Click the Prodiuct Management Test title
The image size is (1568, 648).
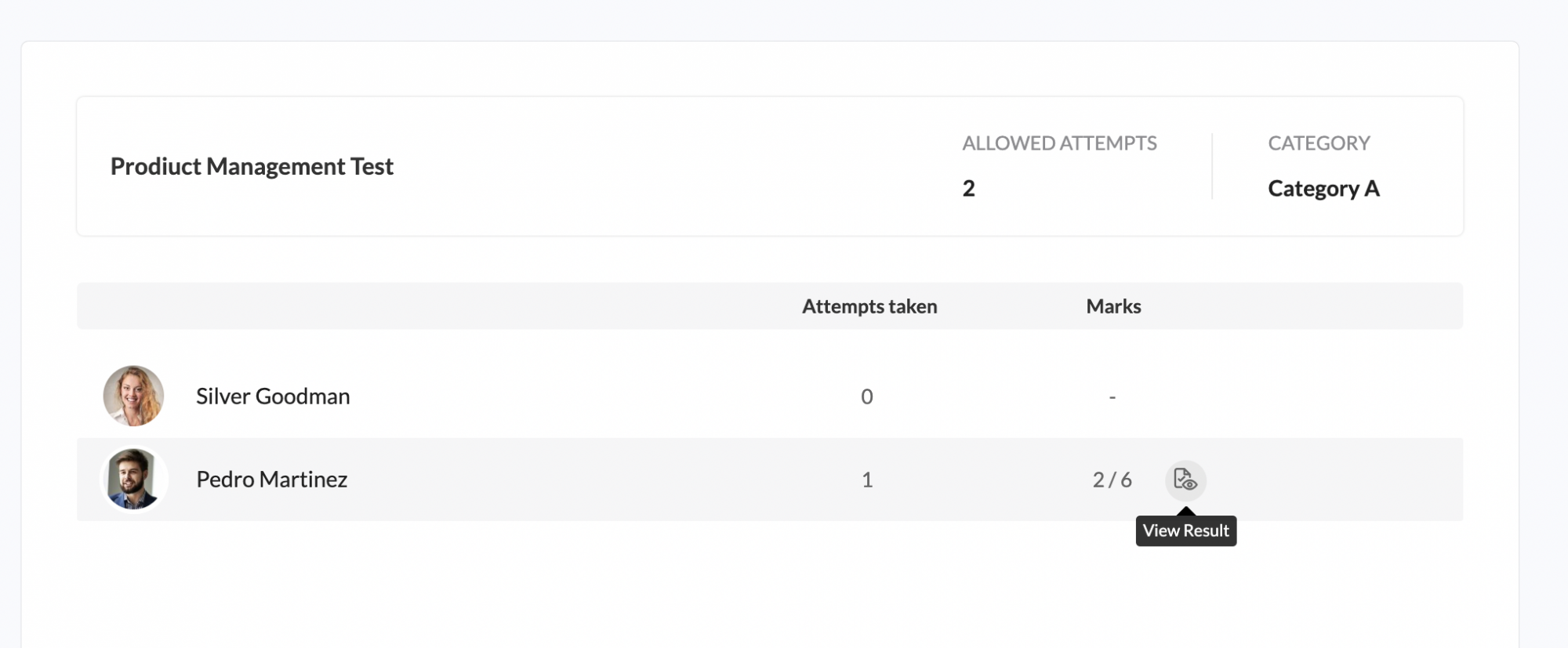click(x=252, y=166)
